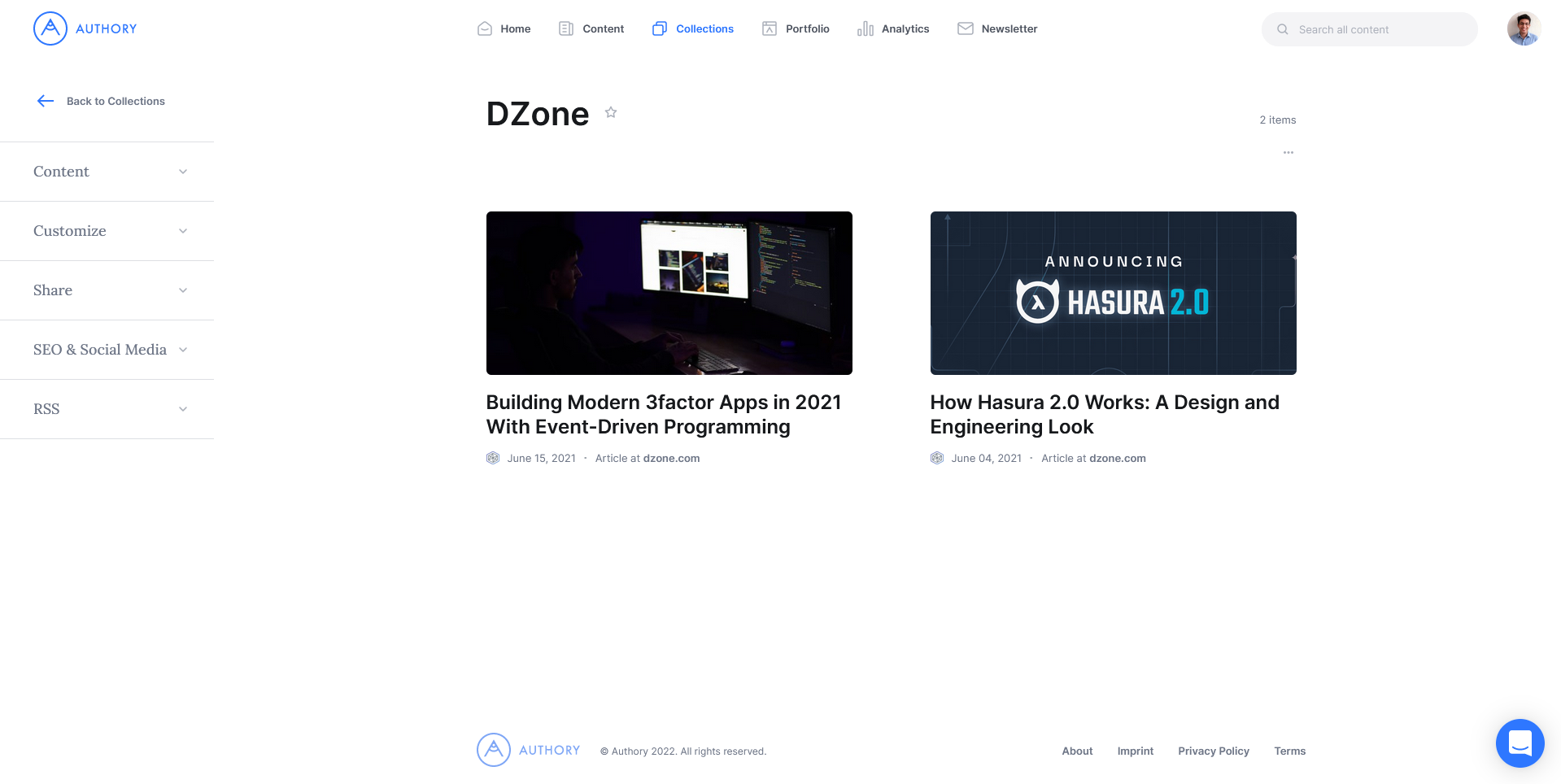Click dzone.com link under the 3factor article

(x=671, y=458)
